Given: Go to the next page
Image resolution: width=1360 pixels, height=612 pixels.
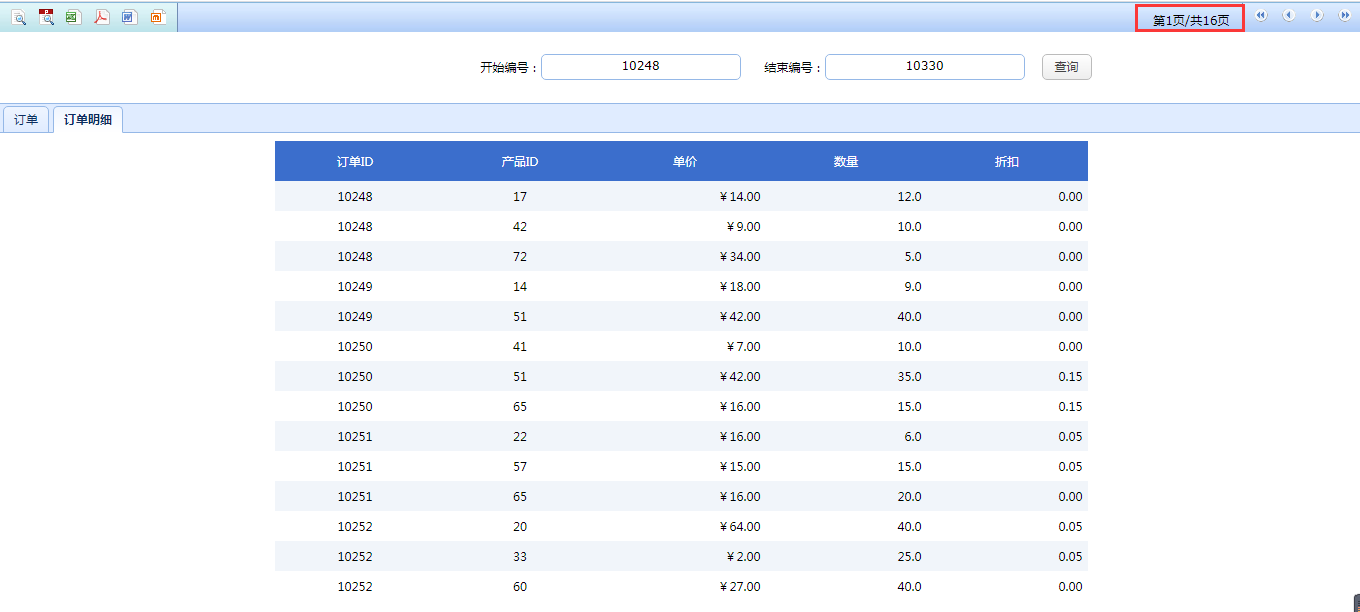Looking at the screenshot, I should [x=1317, y=16].
